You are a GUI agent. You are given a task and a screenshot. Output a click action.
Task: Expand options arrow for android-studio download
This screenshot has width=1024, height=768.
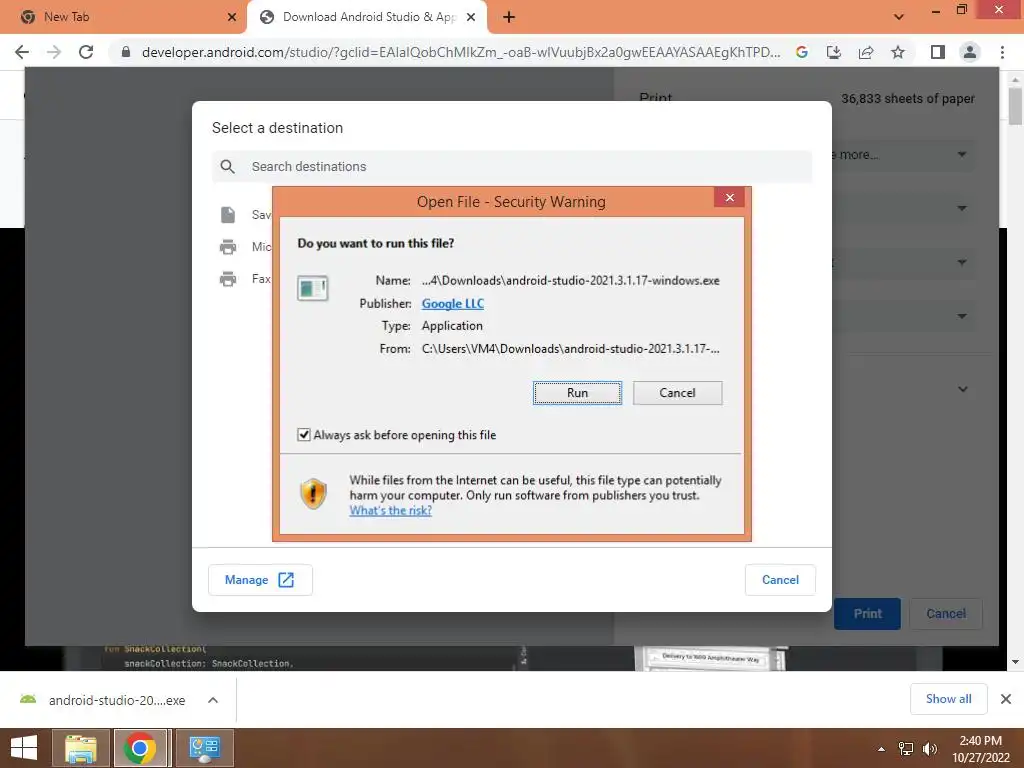click(x=212, y=700)
